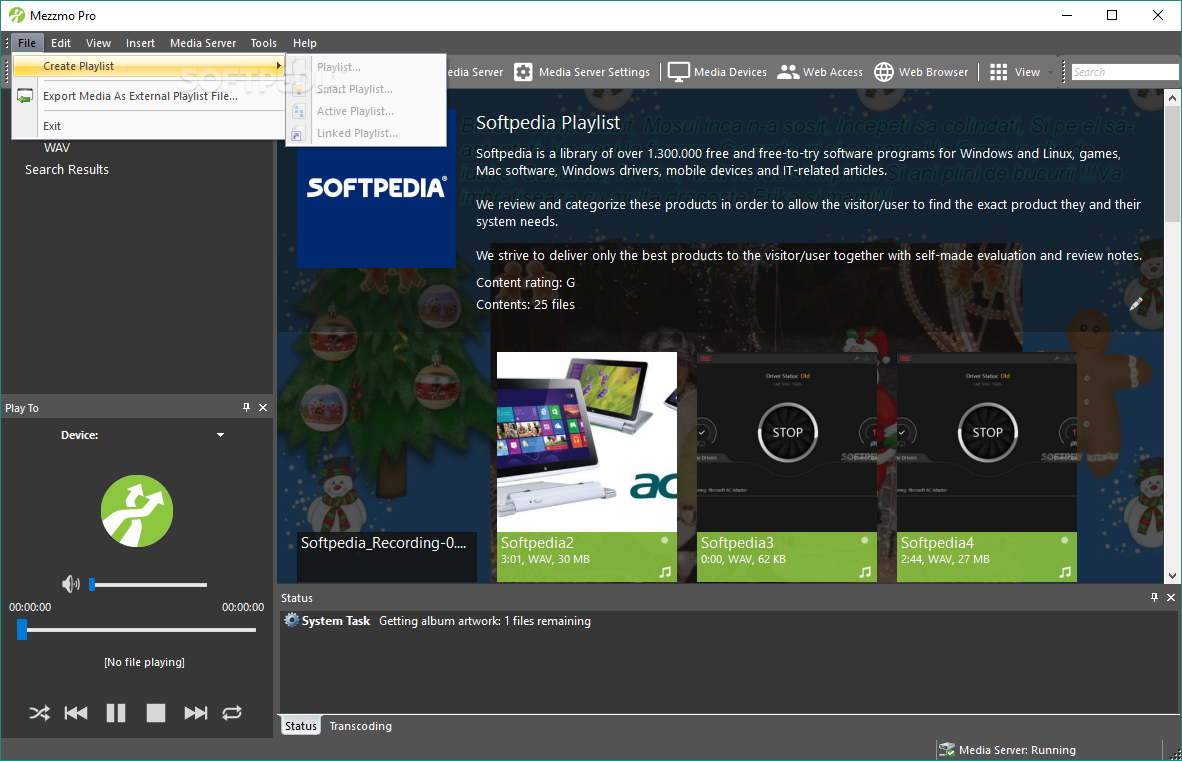Mute the volume speaker icon
Screen dimensions: 1182x761
click(x=71, y=584)
